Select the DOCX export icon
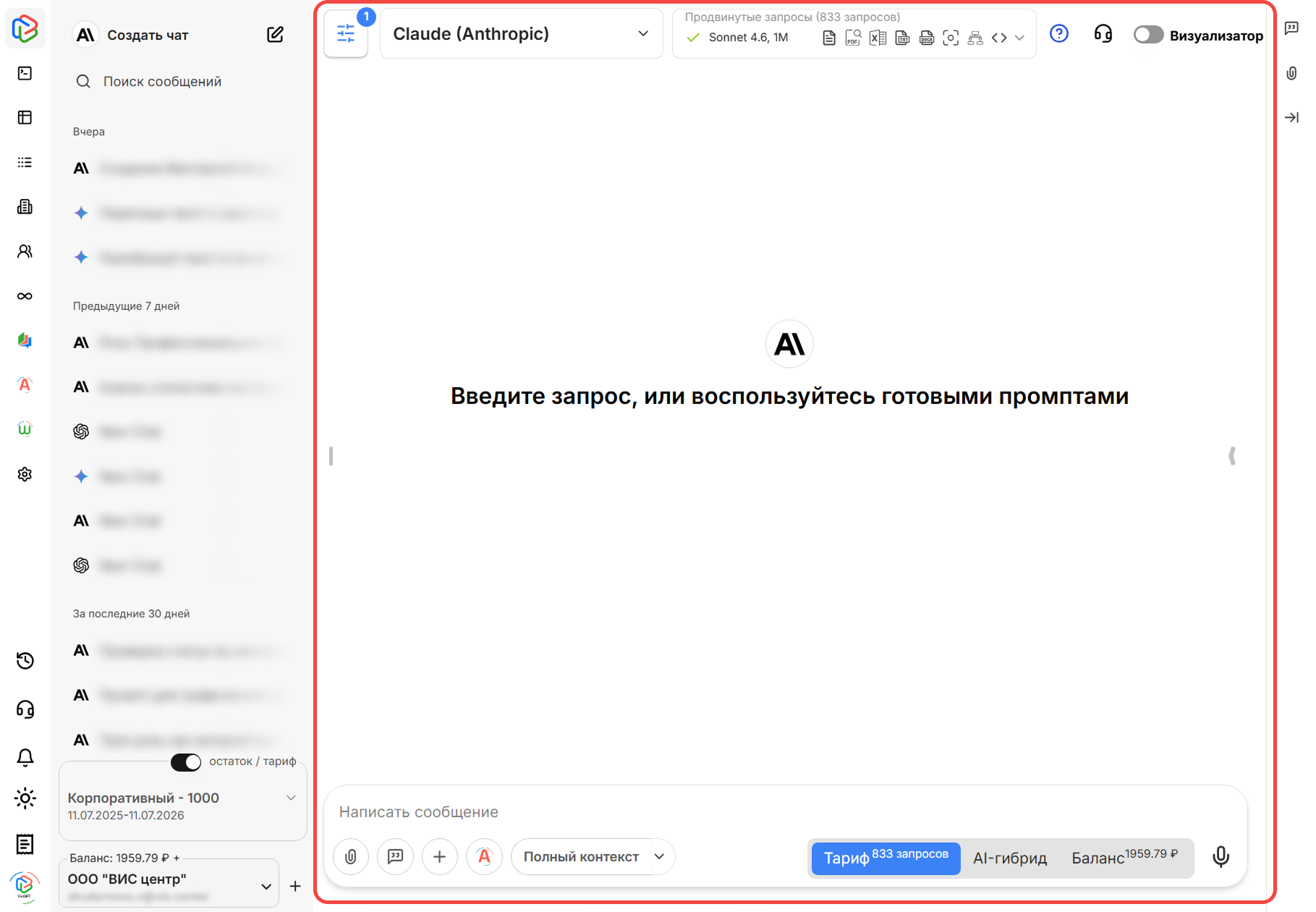This screenshot has width=1316, height=912. [927, 38]
